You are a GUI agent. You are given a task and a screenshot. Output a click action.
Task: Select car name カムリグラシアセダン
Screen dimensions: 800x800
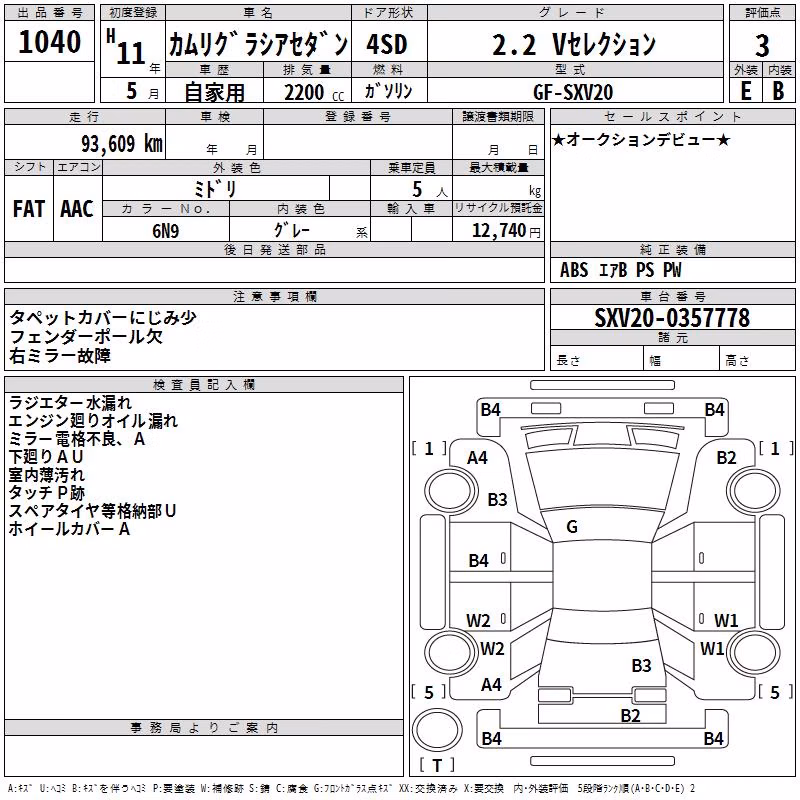tap(258, 44)
